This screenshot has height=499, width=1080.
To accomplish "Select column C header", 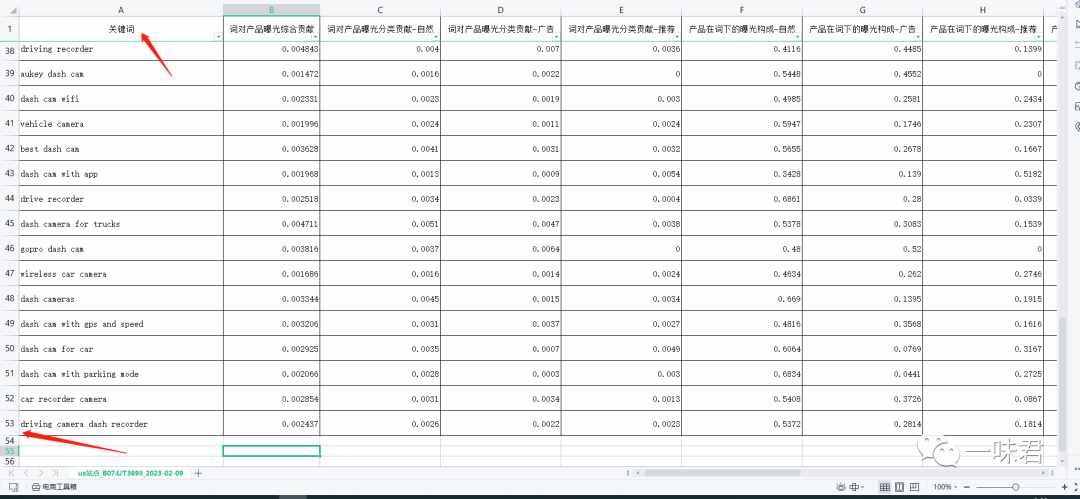I will [x=380, y=10].
